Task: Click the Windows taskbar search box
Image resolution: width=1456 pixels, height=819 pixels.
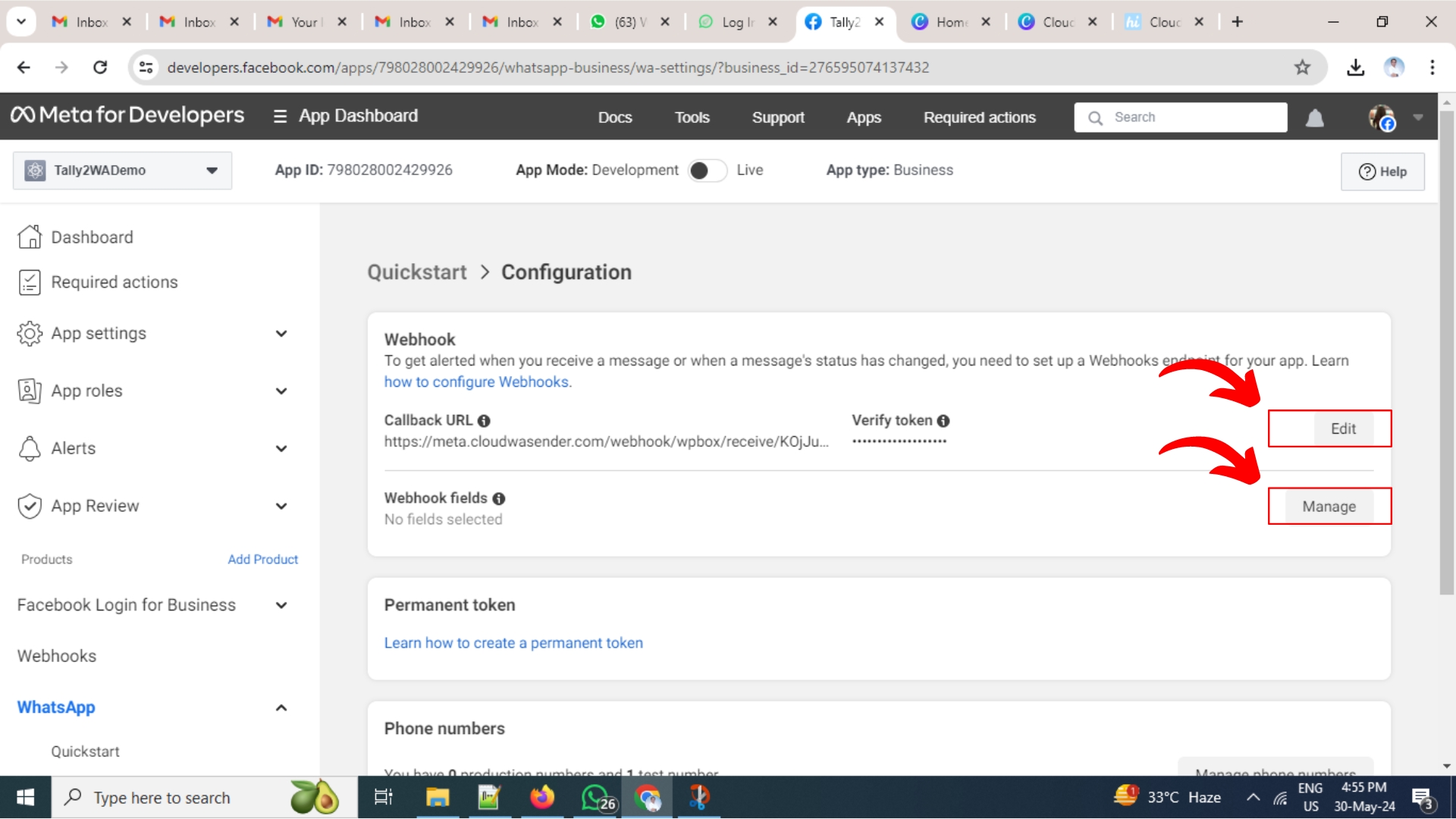Action: [205, 797]
